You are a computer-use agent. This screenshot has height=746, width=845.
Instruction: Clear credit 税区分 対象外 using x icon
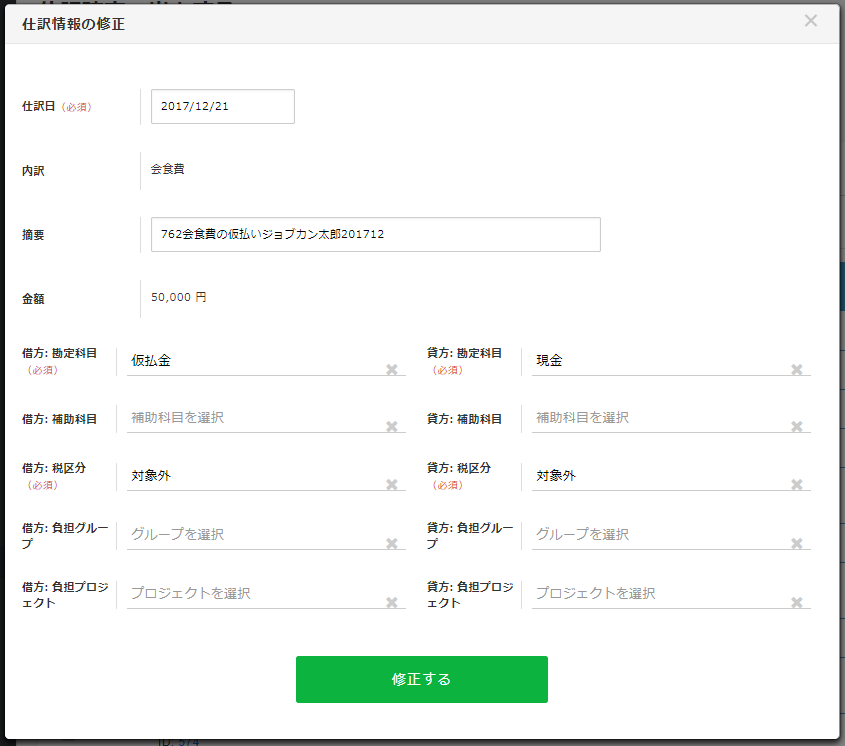click(797, 485)
